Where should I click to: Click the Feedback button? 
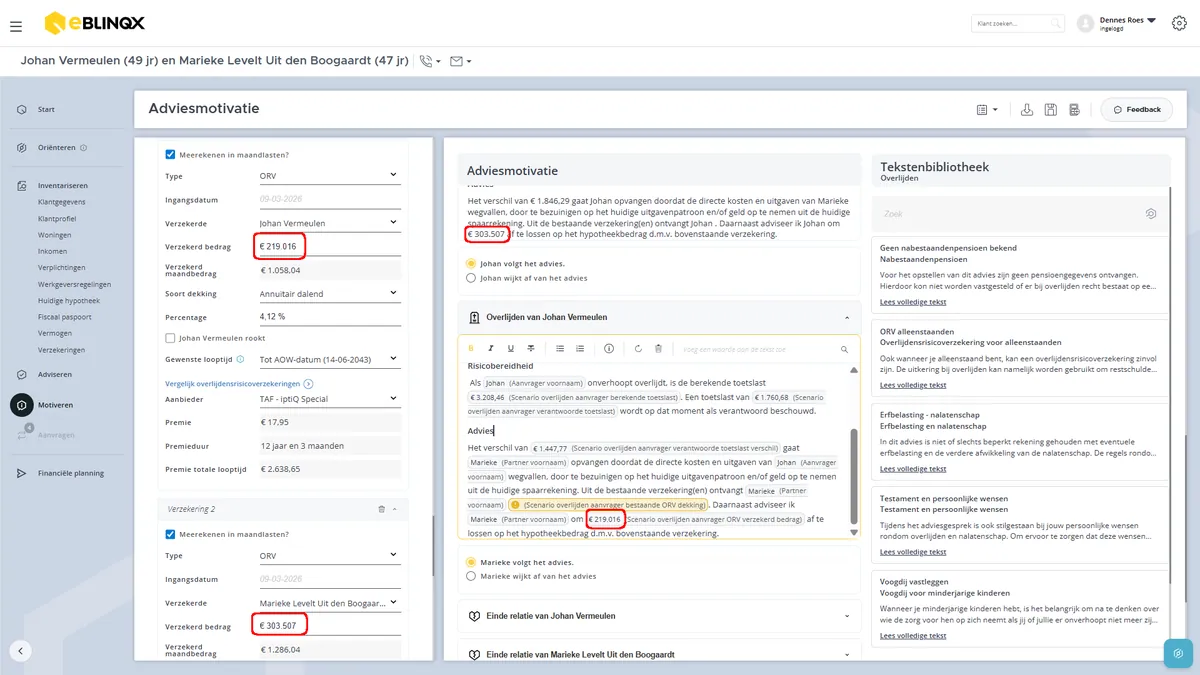point(1137,110)
